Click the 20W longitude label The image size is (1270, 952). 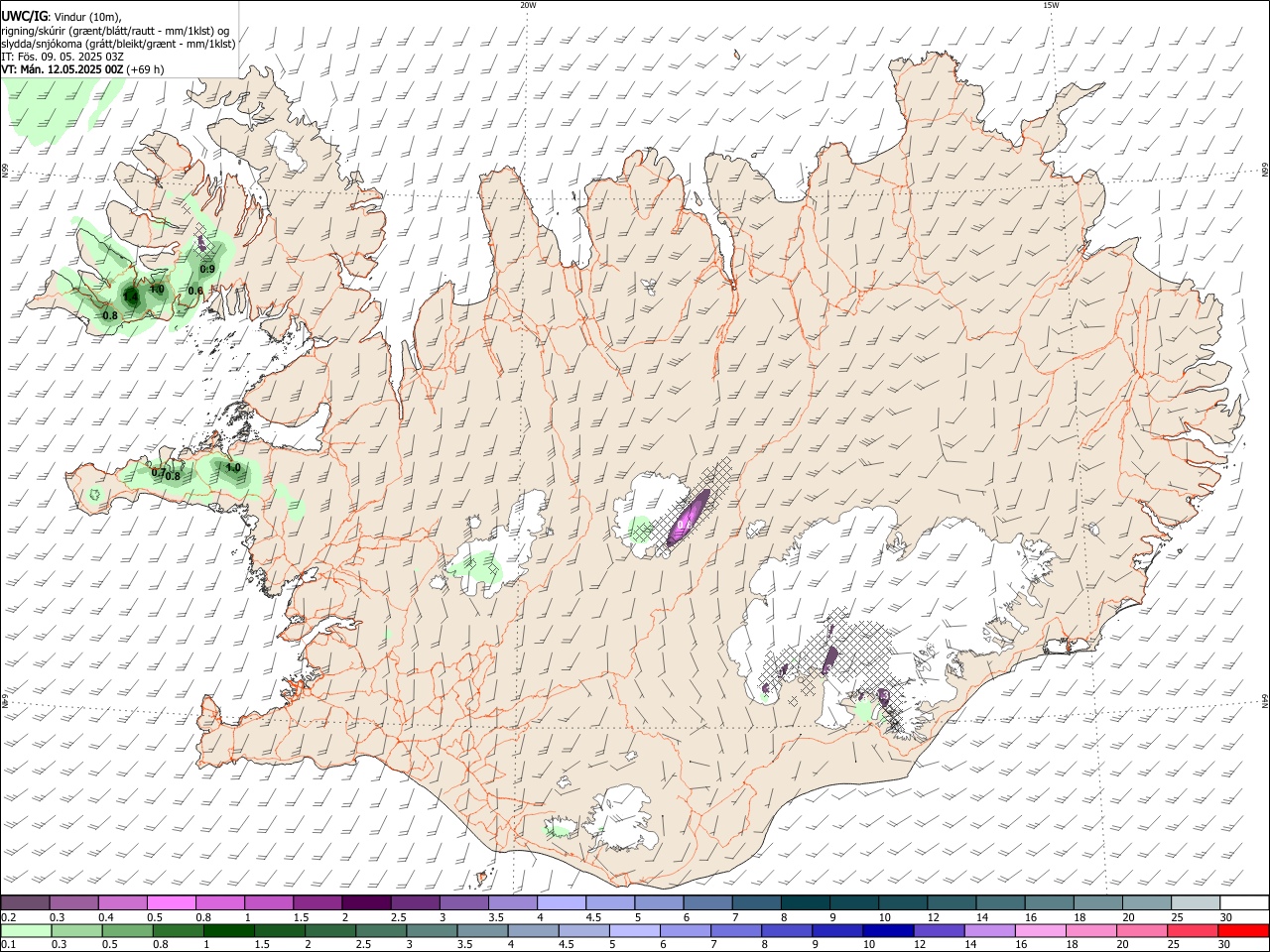(528, 5)
